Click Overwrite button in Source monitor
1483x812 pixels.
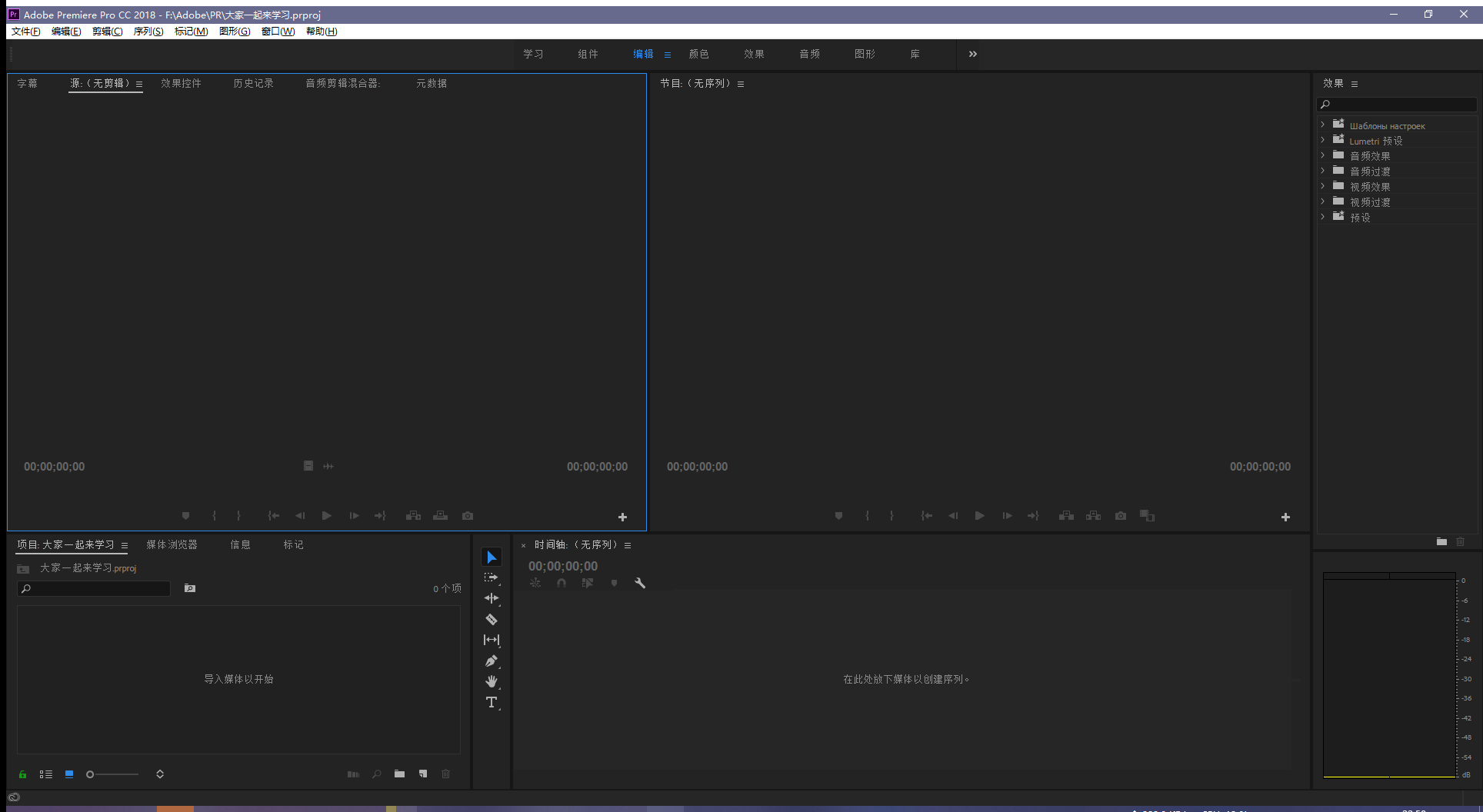pyautogui.click(x=441, y=516)
